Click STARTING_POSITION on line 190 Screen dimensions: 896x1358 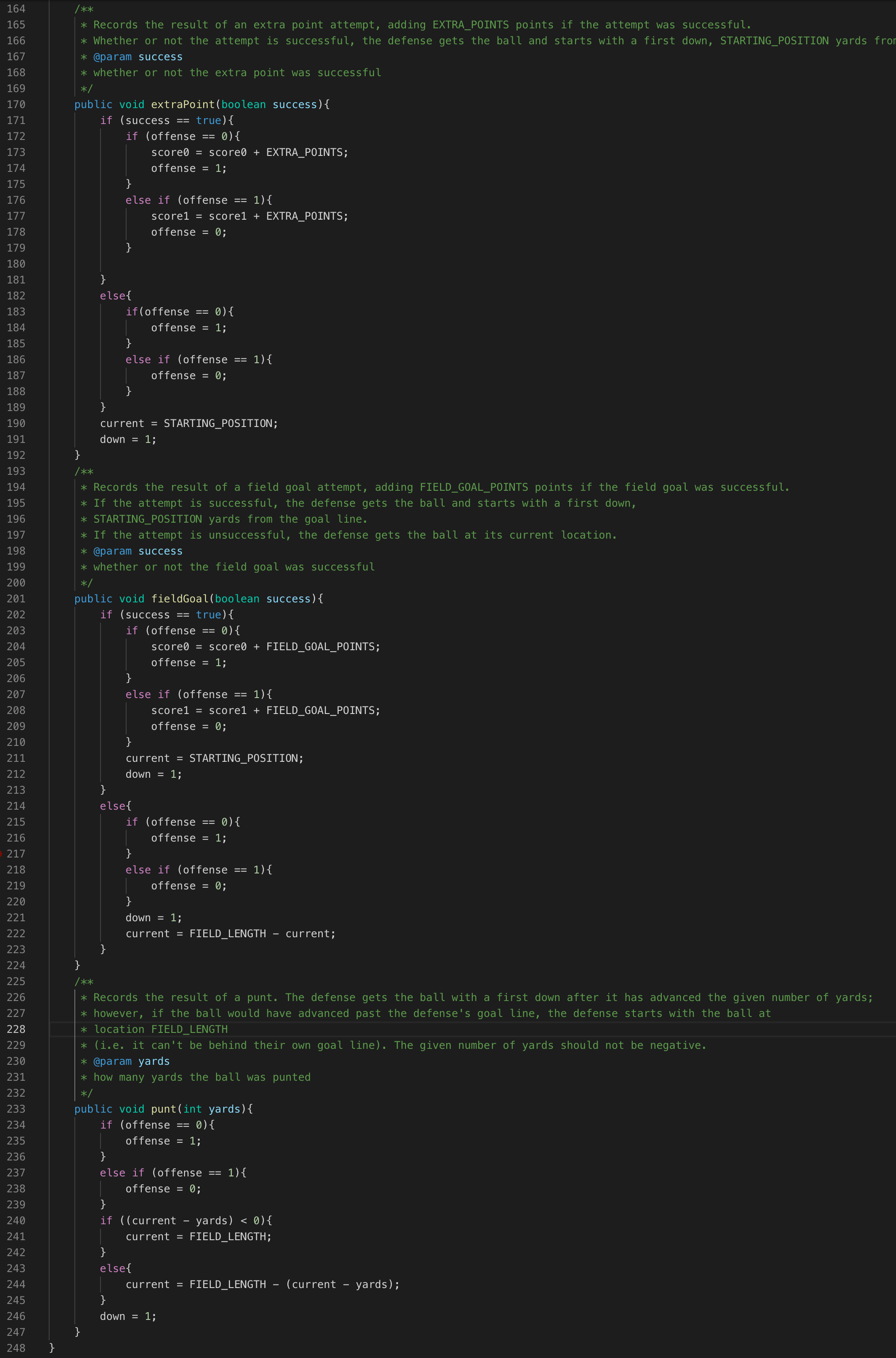(218, 424)
